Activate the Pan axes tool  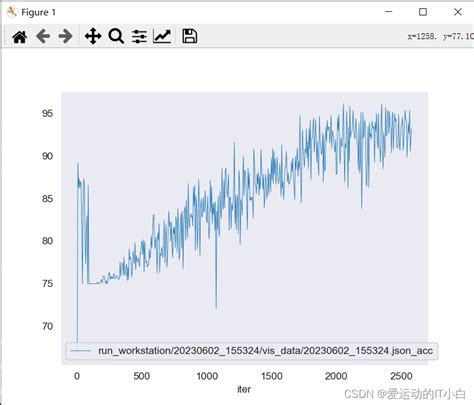pos(93,36)
